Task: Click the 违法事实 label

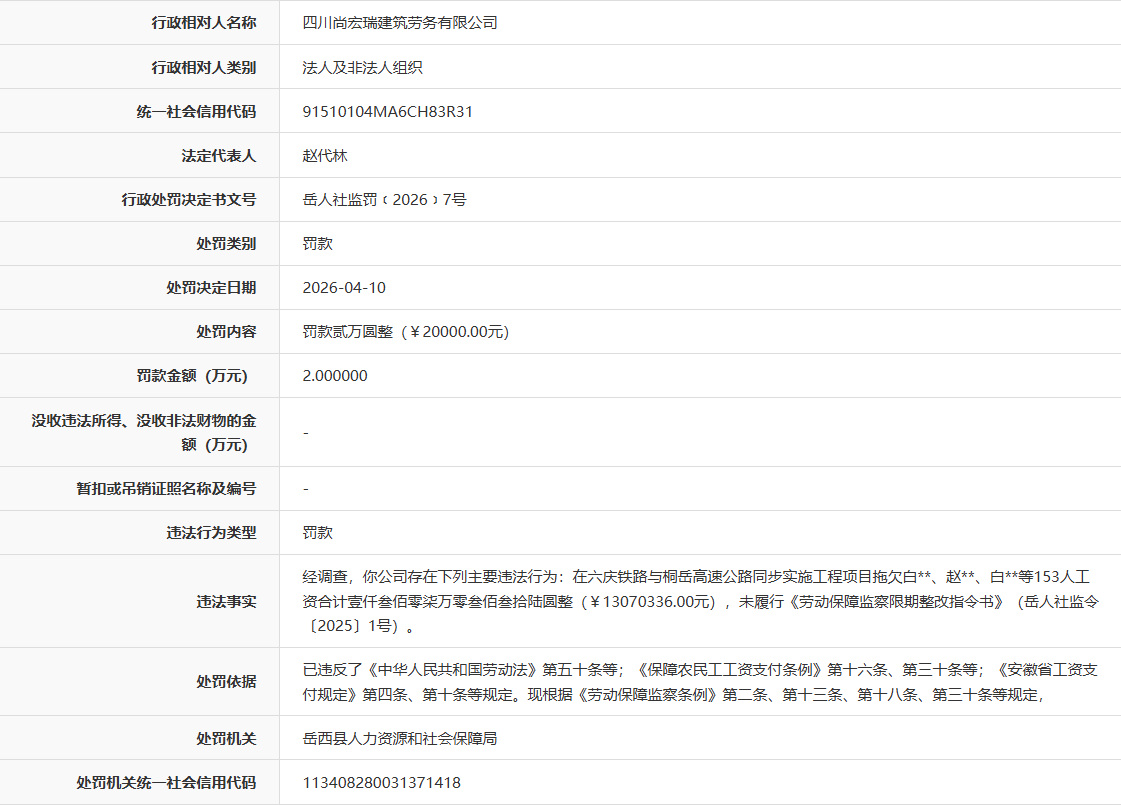Action: click(227, 602)
